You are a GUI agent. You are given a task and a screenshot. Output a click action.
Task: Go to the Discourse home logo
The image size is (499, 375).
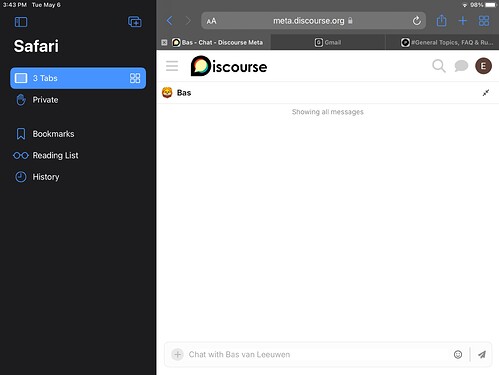[x=229, y=66]
